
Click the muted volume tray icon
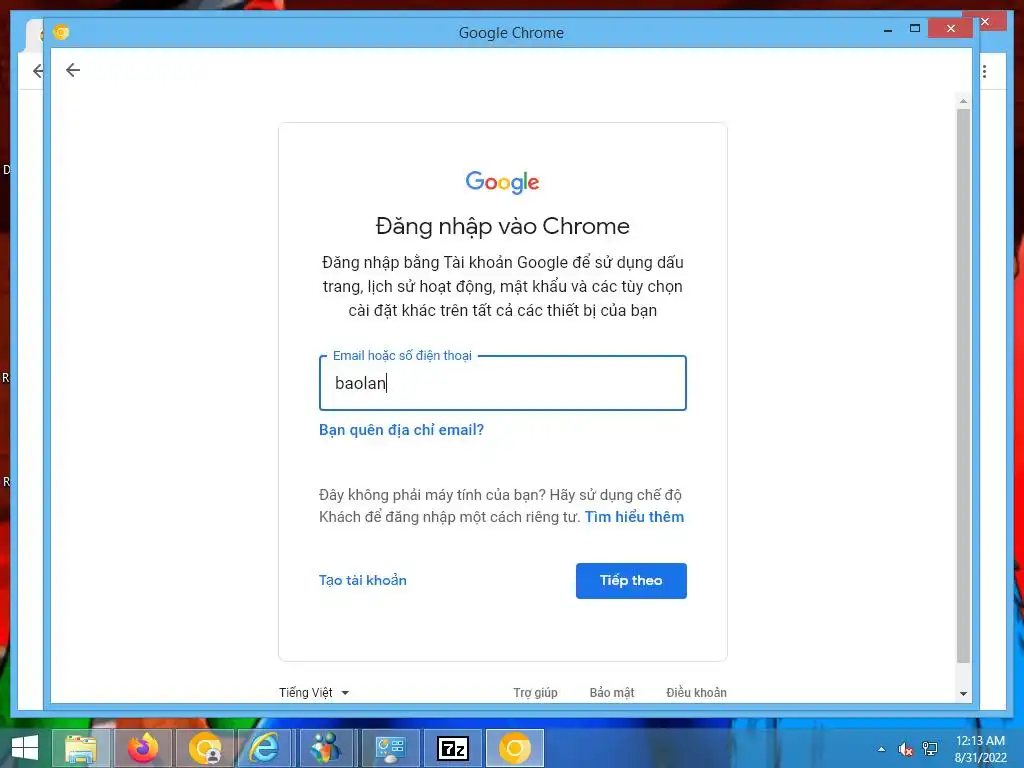906,749
